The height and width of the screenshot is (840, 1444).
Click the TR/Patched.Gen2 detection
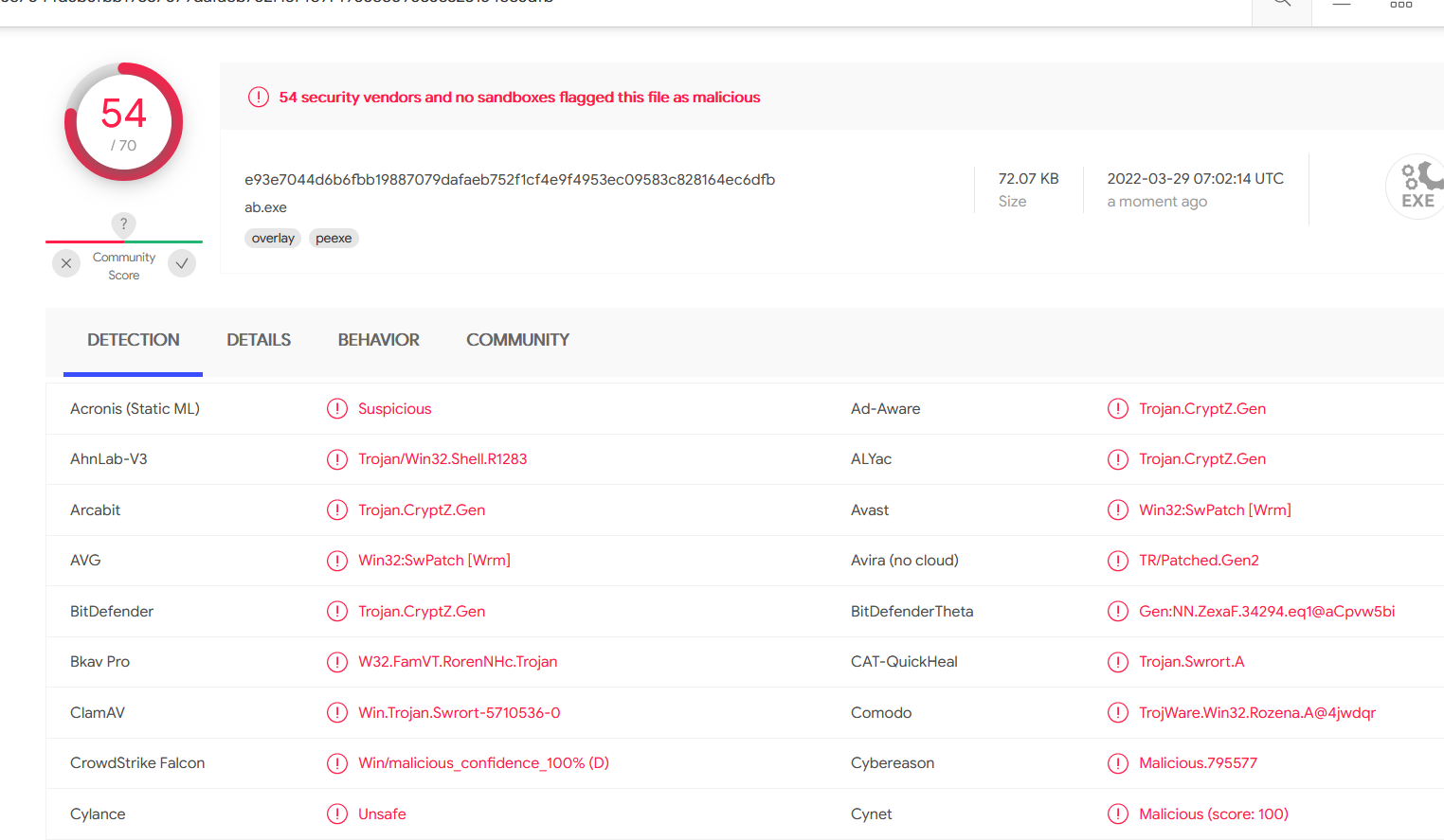[1199, 561]
